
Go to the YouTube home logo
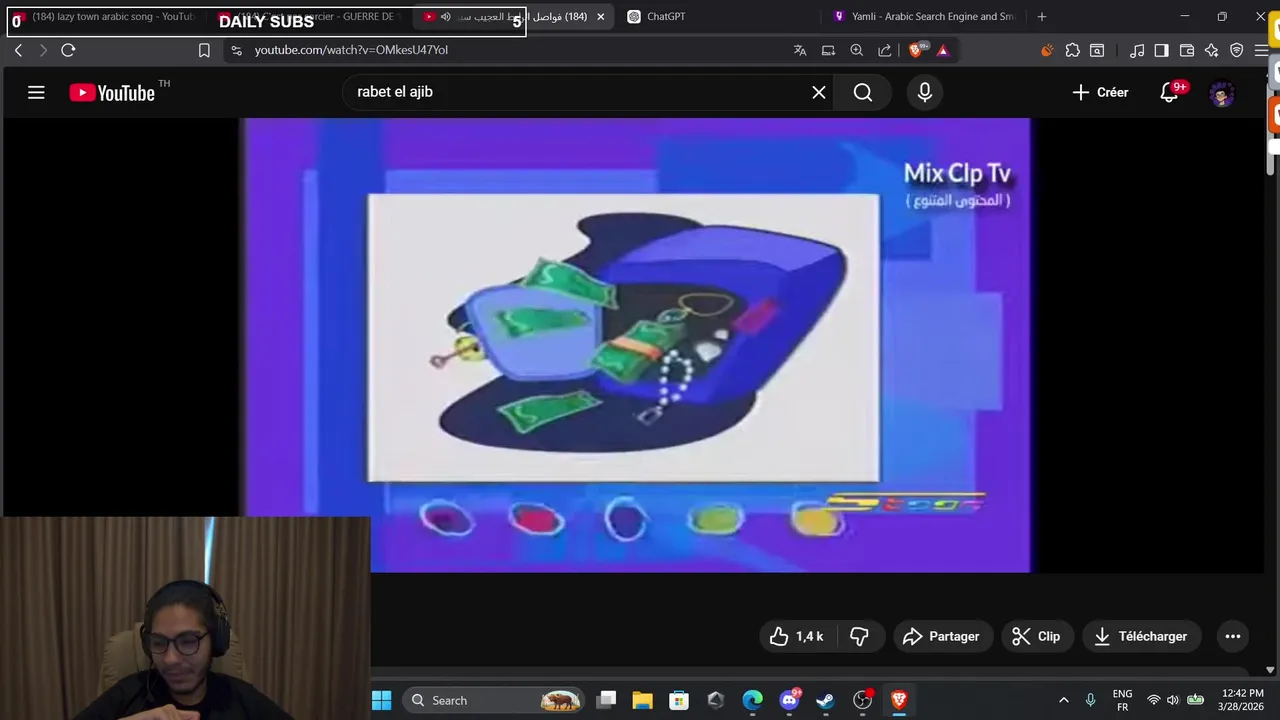[x=112, y=93]
